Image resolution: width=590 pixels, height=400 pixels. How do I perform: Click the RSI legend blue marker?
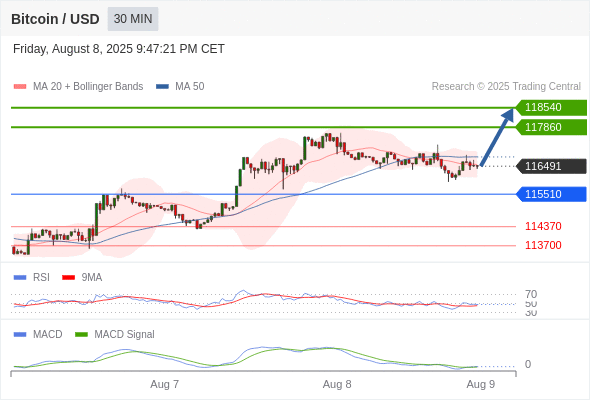pyautogui.click(x=20, y=278)
